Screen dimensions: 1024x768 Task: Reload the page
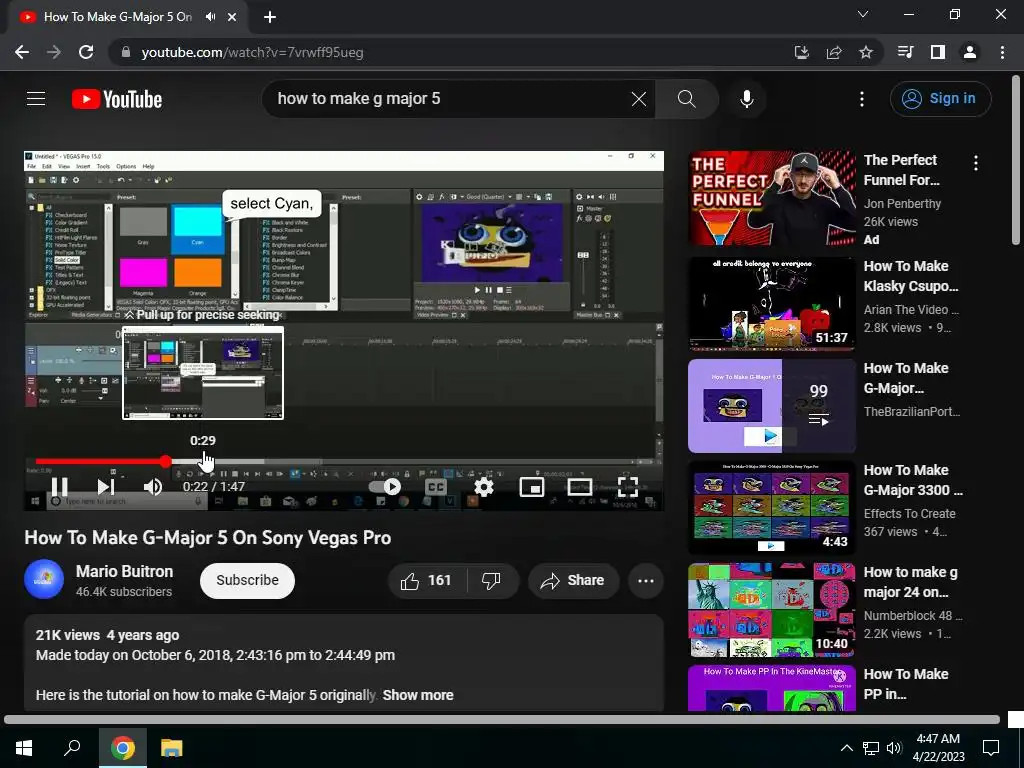[x=86, y=52]
